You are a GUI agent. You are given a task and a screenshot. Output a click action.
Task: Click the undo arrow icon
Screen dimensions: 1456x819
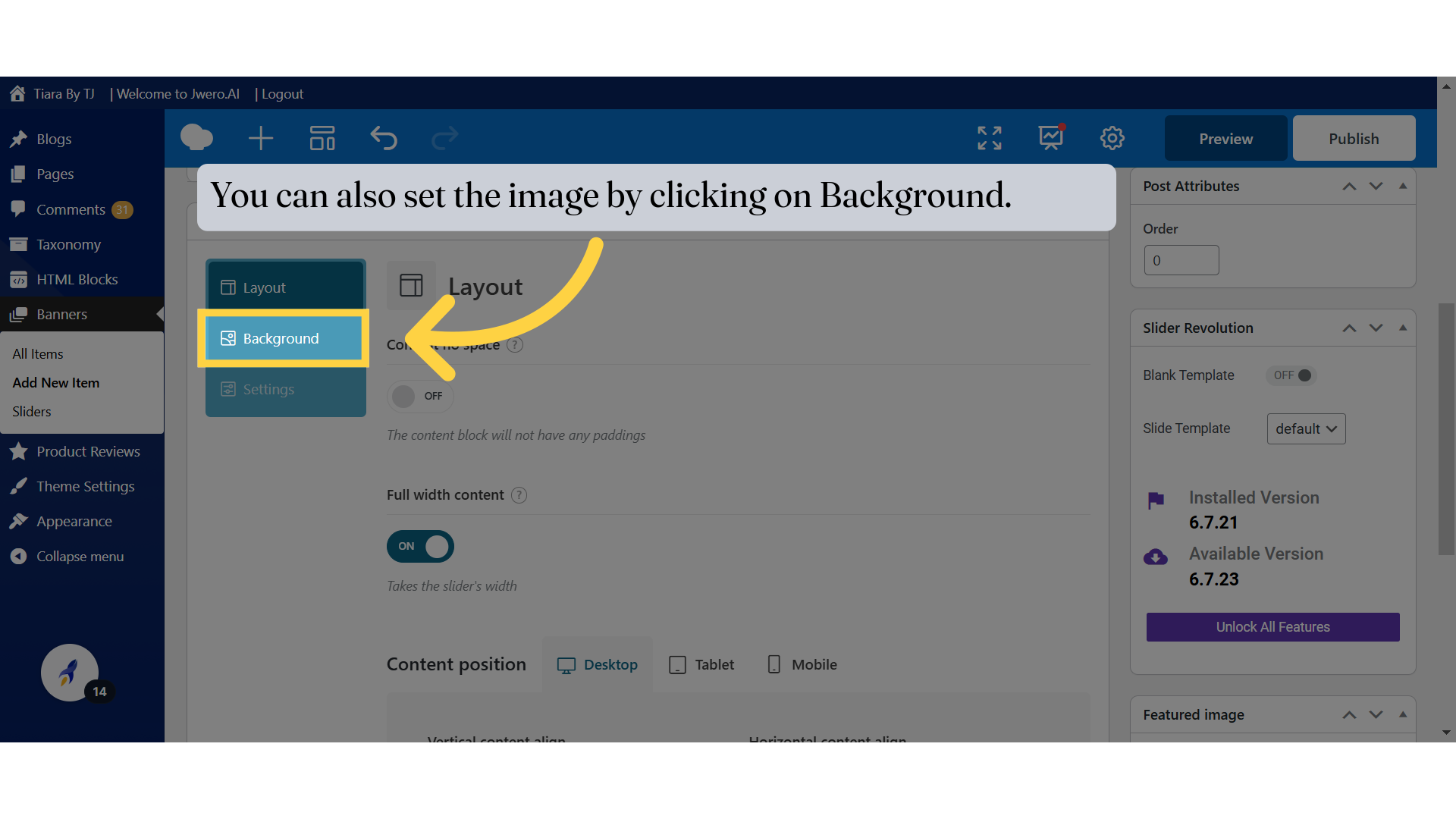pyautogui.click(x=383, y=137)
